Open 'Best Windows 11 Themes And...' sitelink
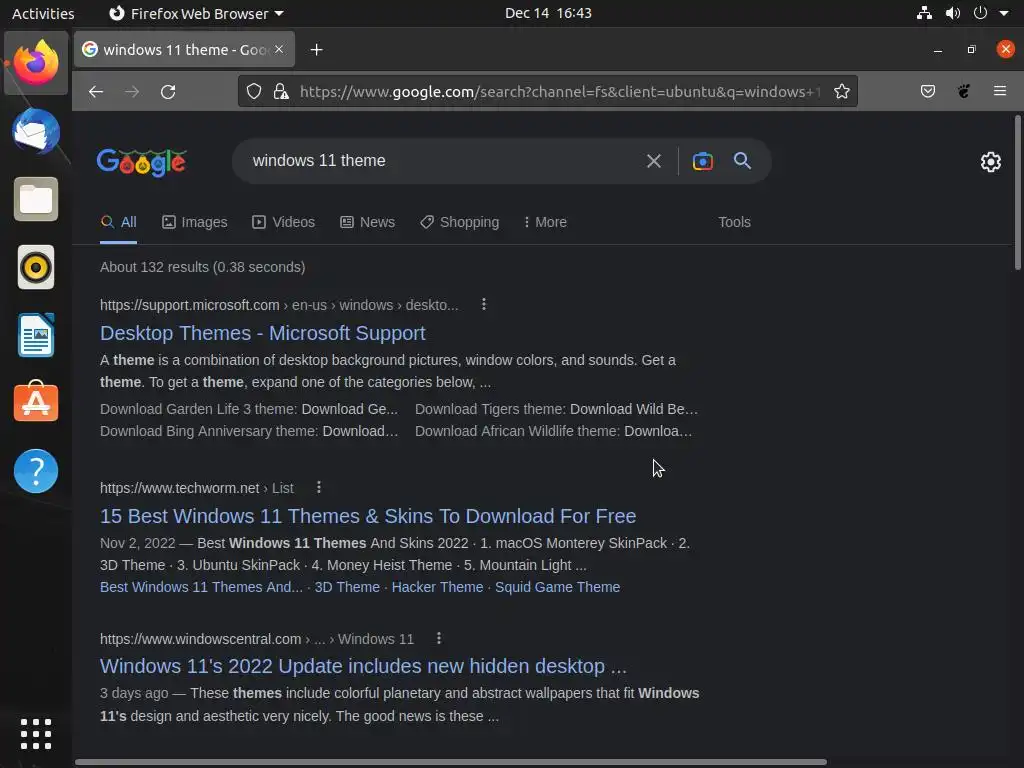The image size is (1024, 768). (201, 587)
